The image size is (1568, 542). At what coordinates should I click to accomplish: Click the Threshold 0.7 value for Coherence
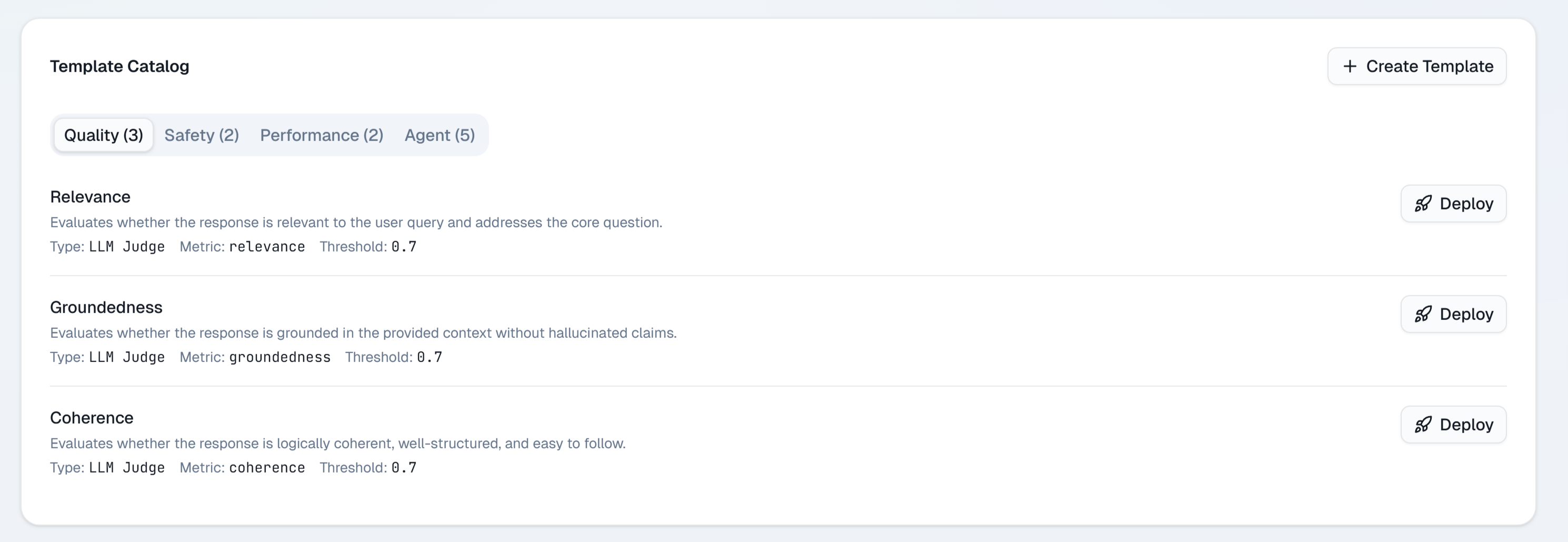tap(404, 467)
